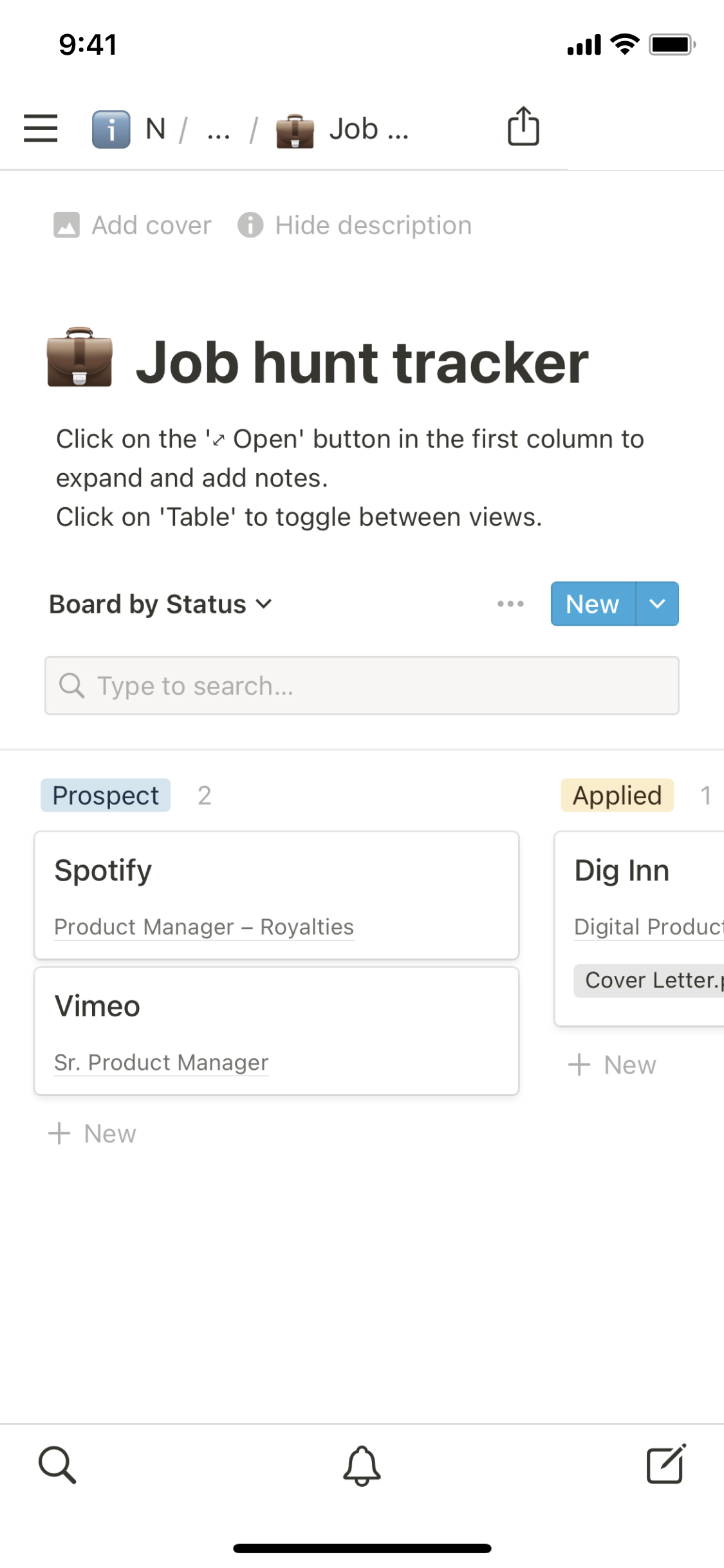Expand the Board by Status view switcher
The image size is (724, 1568).
[x=161, y=604]
